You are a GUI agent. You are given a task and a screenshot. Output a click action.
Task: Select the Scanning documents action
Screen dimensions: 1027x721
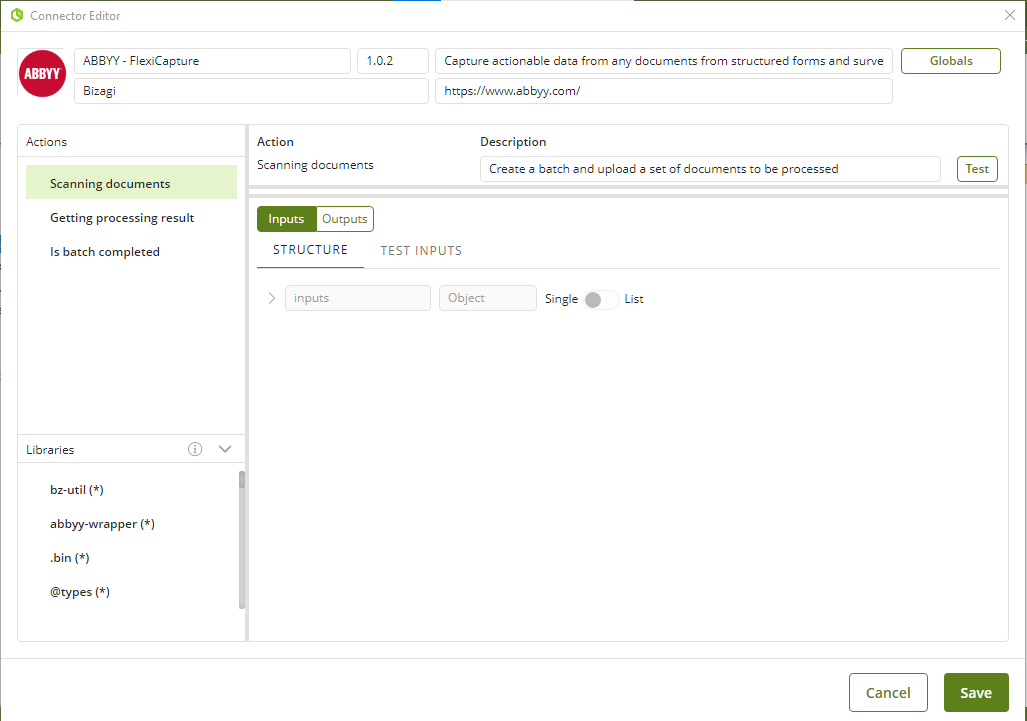[131, 183]
